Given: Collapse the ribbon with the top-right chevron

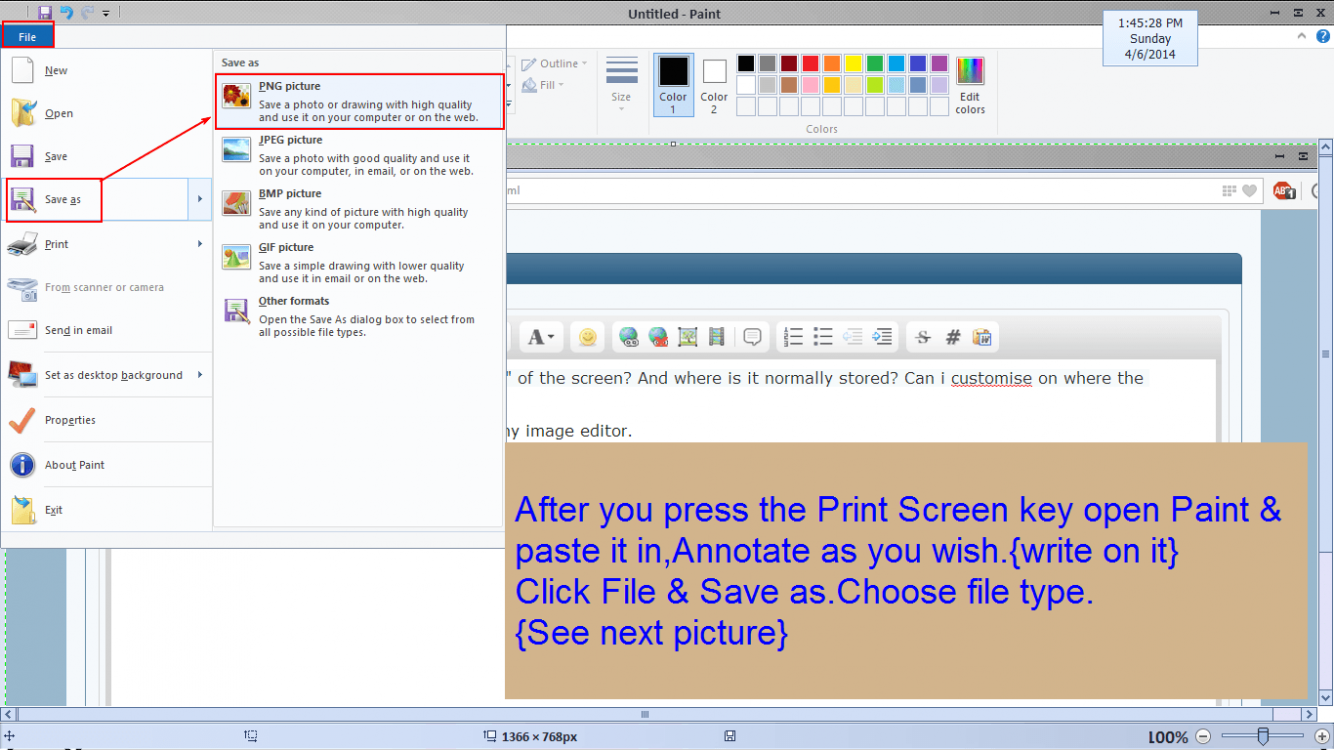Looking at the screenshot, I should tap(1302, 36).
